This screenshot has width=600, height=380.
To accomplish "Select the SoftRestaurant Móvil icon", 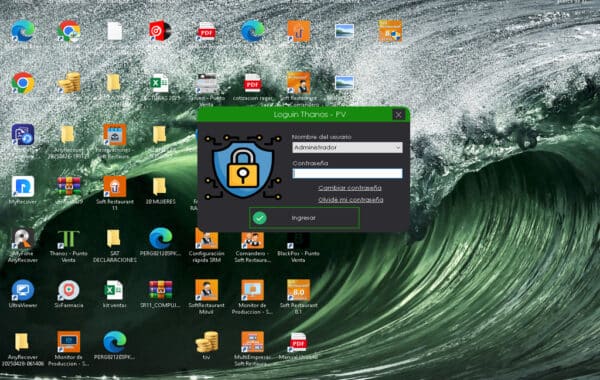I will click(x=206, y=297).
